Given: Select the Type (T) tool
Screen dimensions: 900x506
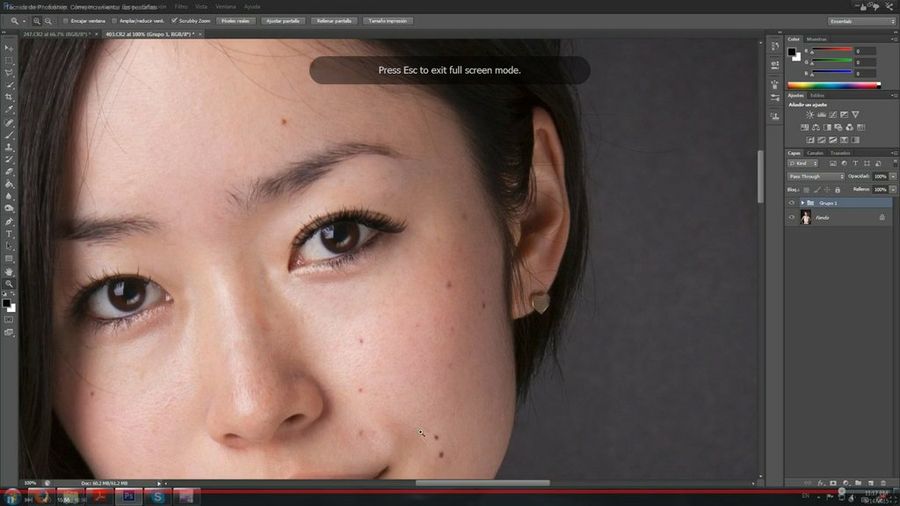Looking at the screenshot, I should pyautogui.click(x=9, y=234).
